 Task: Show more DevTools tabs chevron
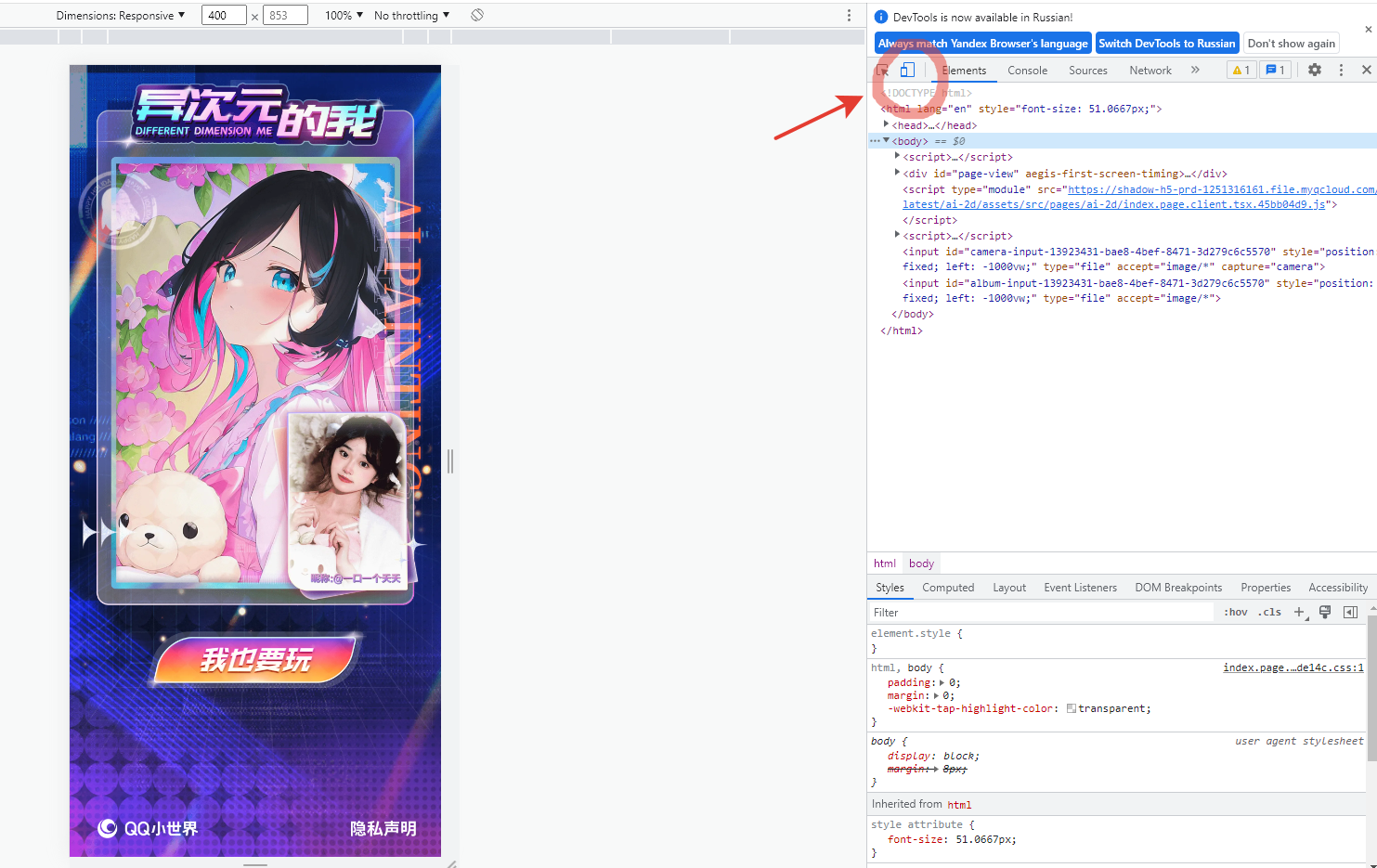point(1195,70)
